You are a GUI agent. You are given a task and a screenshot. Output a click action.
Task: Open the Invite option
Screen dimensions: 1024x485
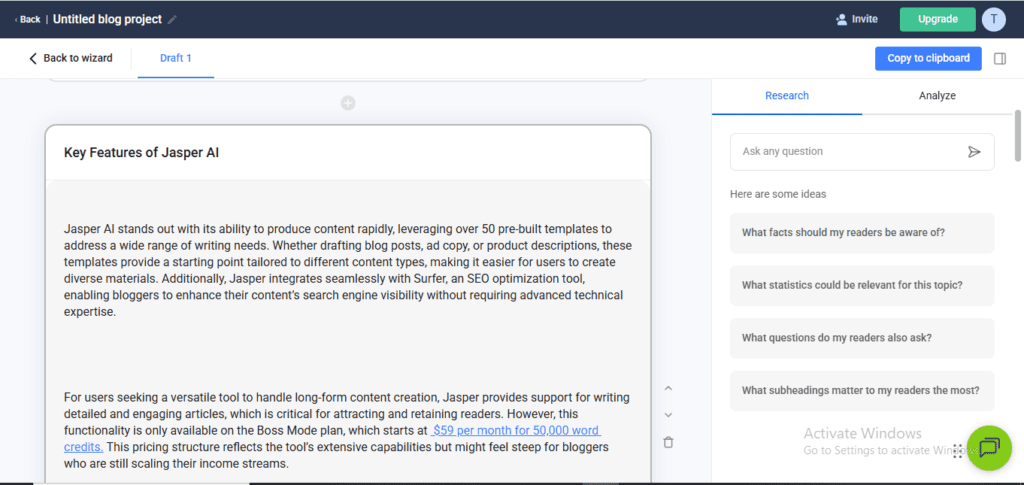click(856, 20)
